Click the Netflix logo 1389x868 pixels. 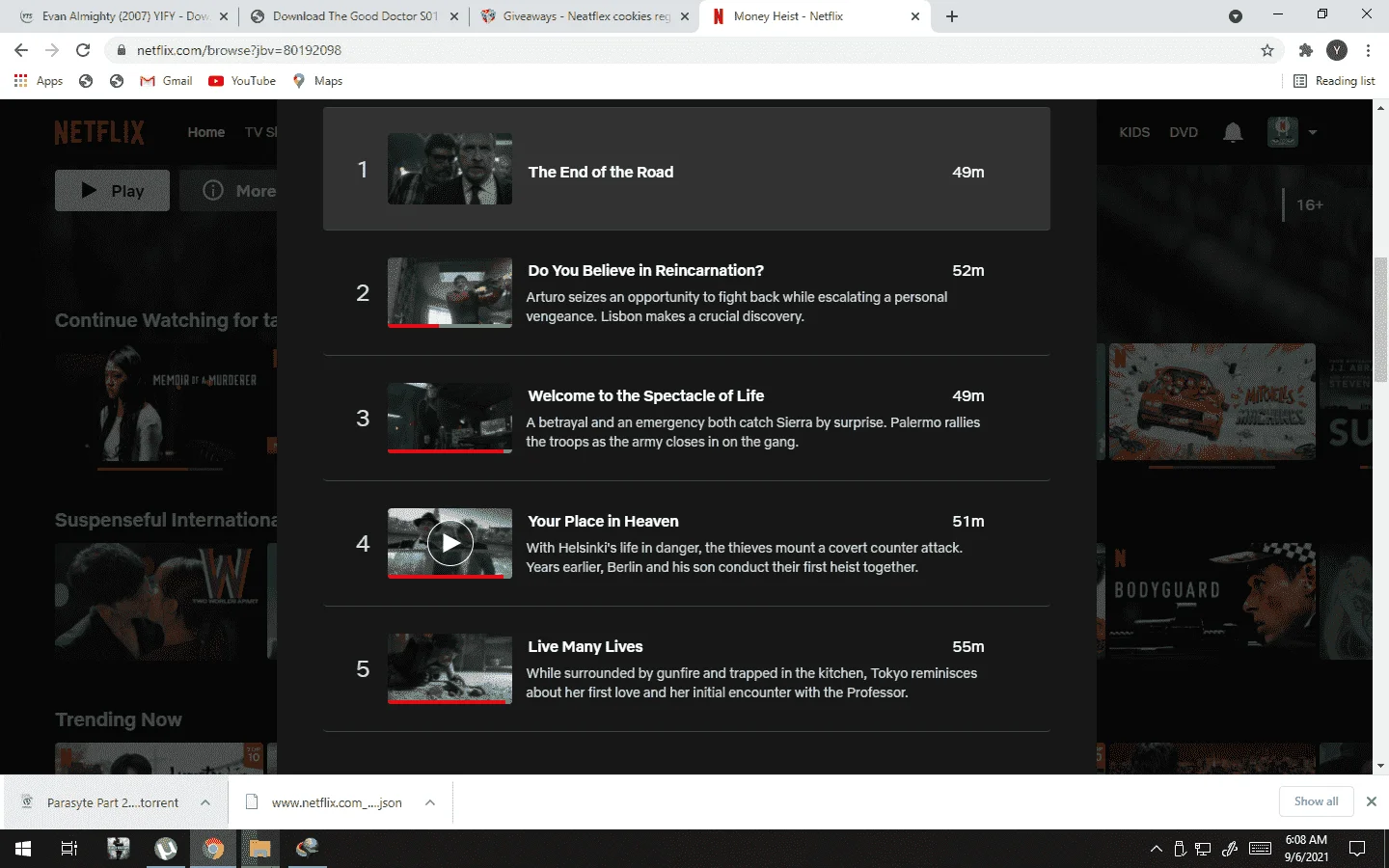[99, 132]
